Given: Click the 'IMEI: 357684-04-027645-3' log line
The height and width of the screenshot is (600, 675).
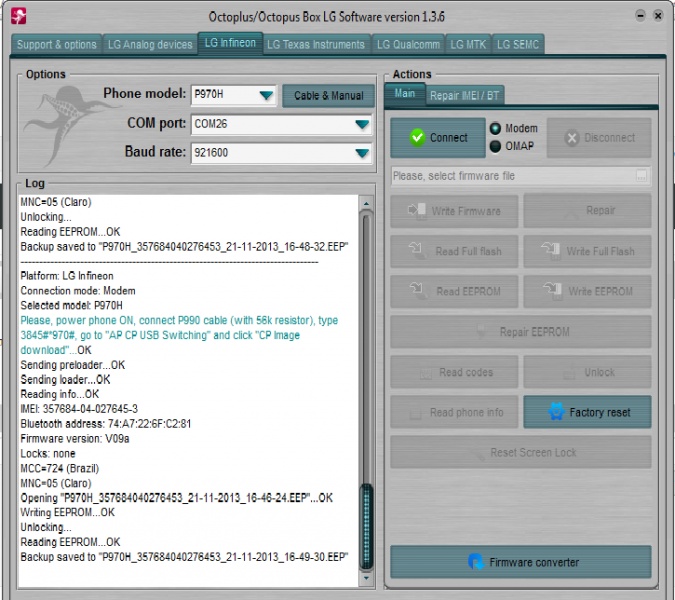Looking at the screenshot, I should [79, 409].
